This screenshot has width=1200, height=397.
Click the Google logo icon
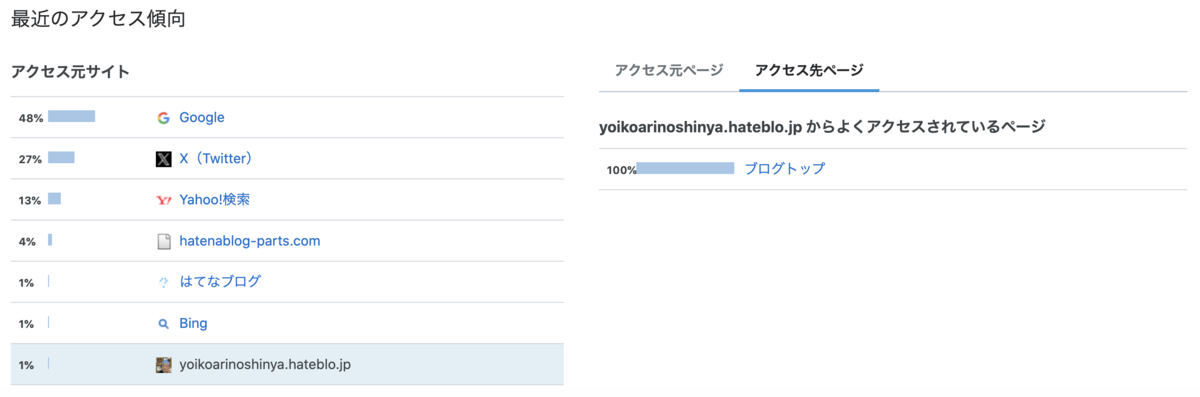163,118
